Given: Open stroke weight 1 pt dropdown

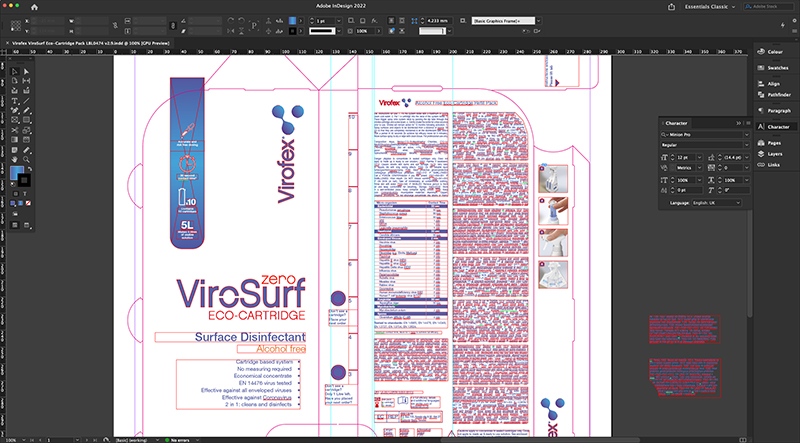Looking at the screenshot, I should tap(339, 21).
